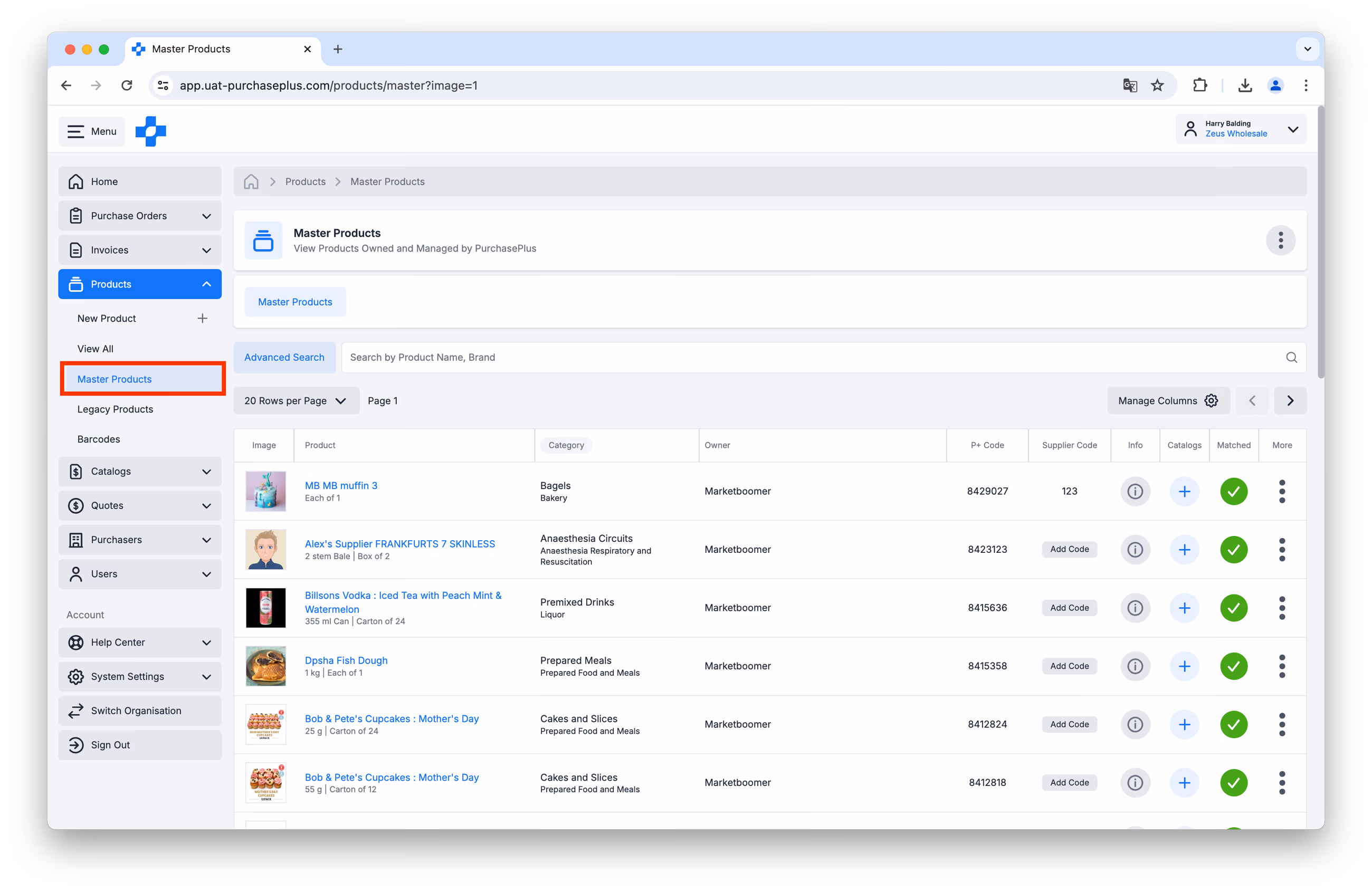Screen dimensions: 1372x892
Task: Click Products in the breadcrumb
Action: tap(305, 181)
